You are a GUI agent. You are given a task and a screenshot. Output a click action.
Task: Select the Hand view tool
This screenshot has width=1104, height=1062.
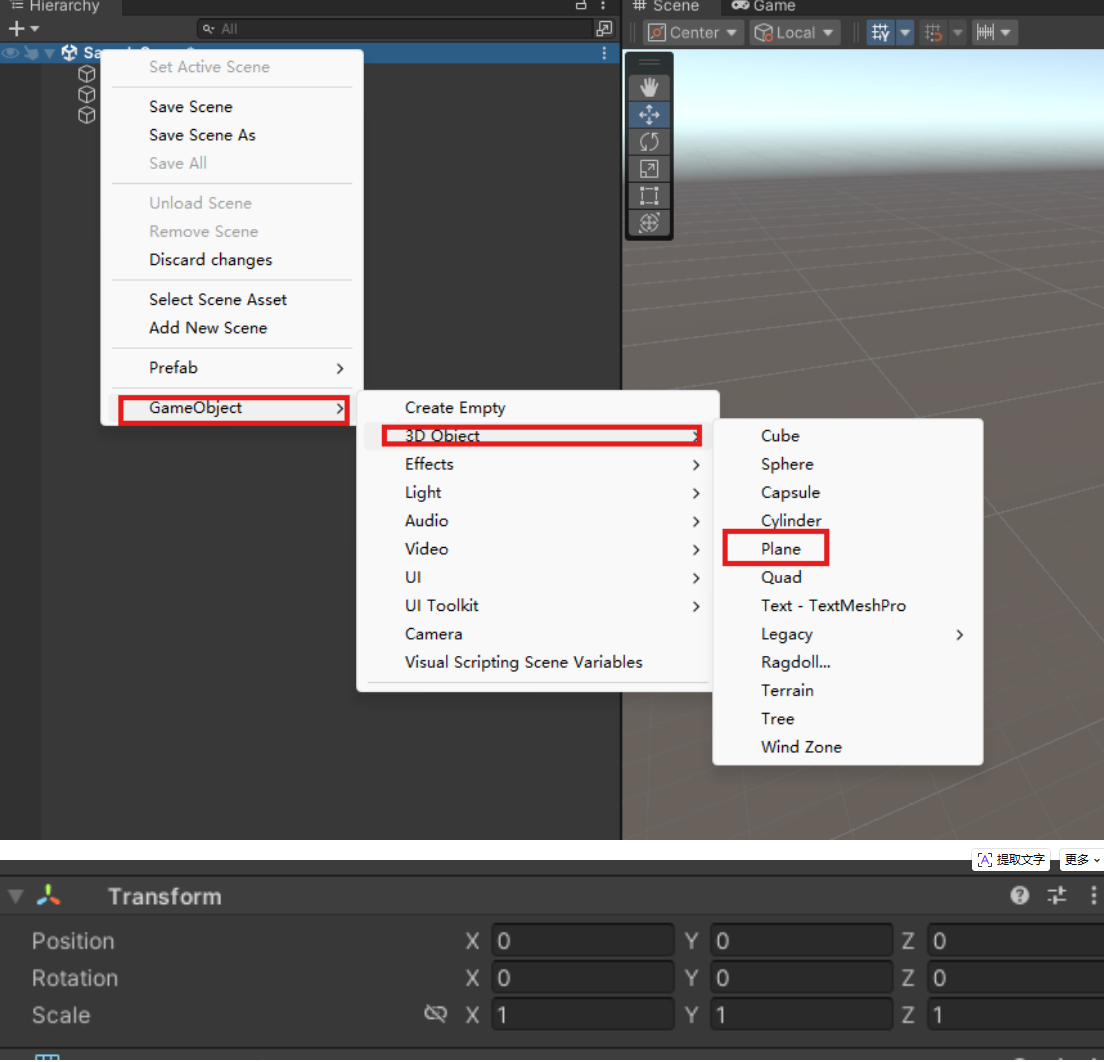click(649, 87)
